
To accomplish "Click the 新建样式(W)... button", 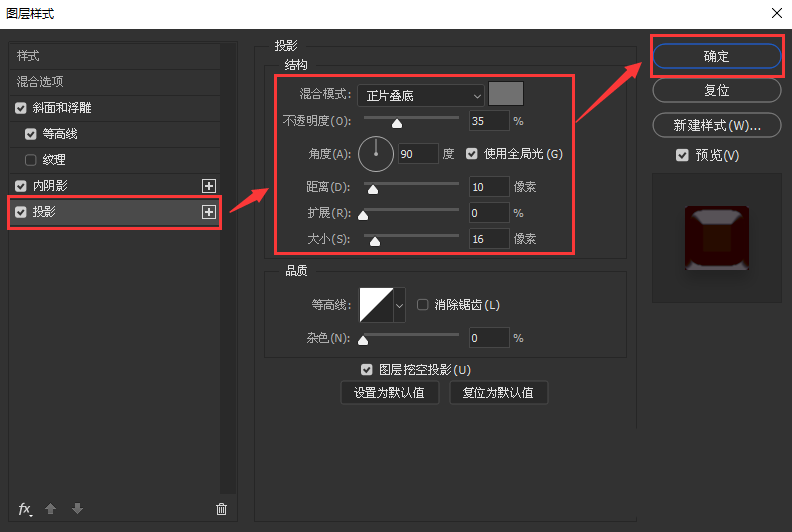I will (x=717, y=125).
